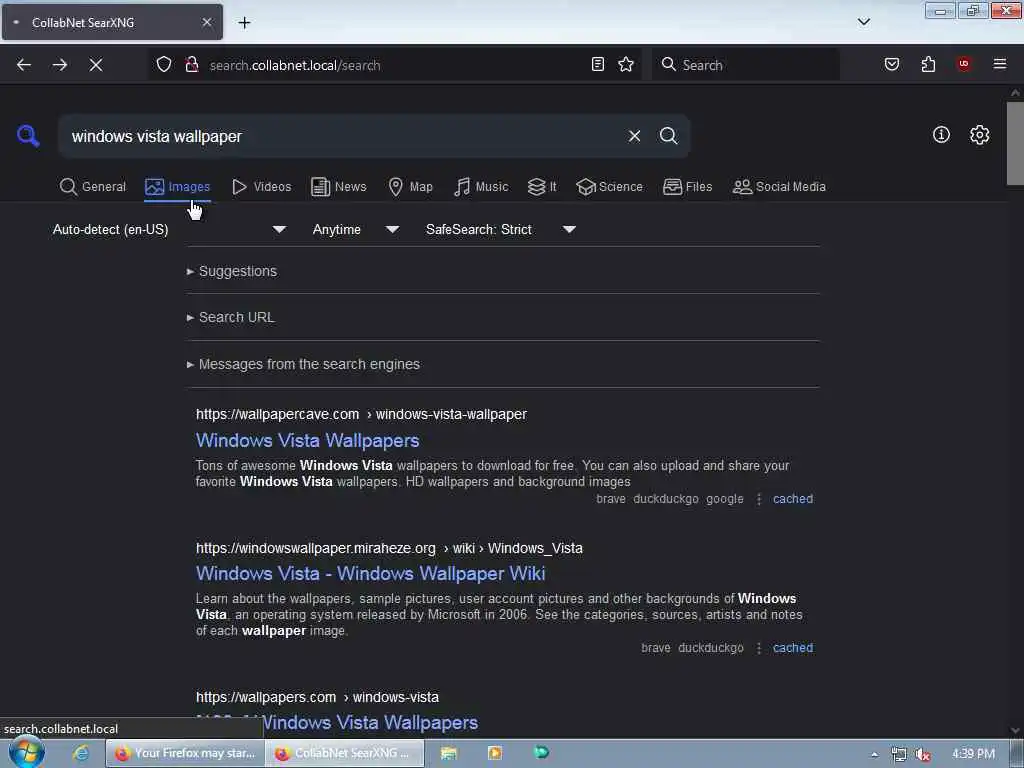Open the Auto-detect language dropdown
The width and height of the screenshot is (1024, 768).
coord(170,229)
